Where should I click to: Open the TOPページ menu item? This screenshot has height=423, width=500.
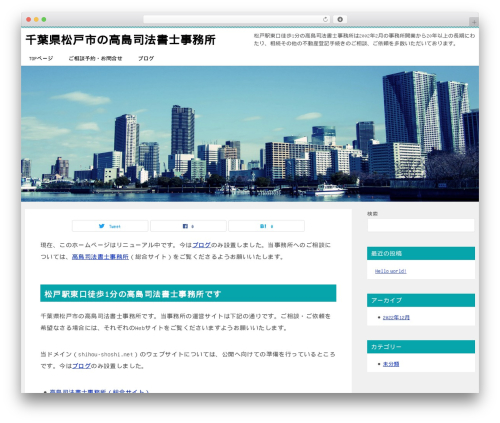coord(41,58)
